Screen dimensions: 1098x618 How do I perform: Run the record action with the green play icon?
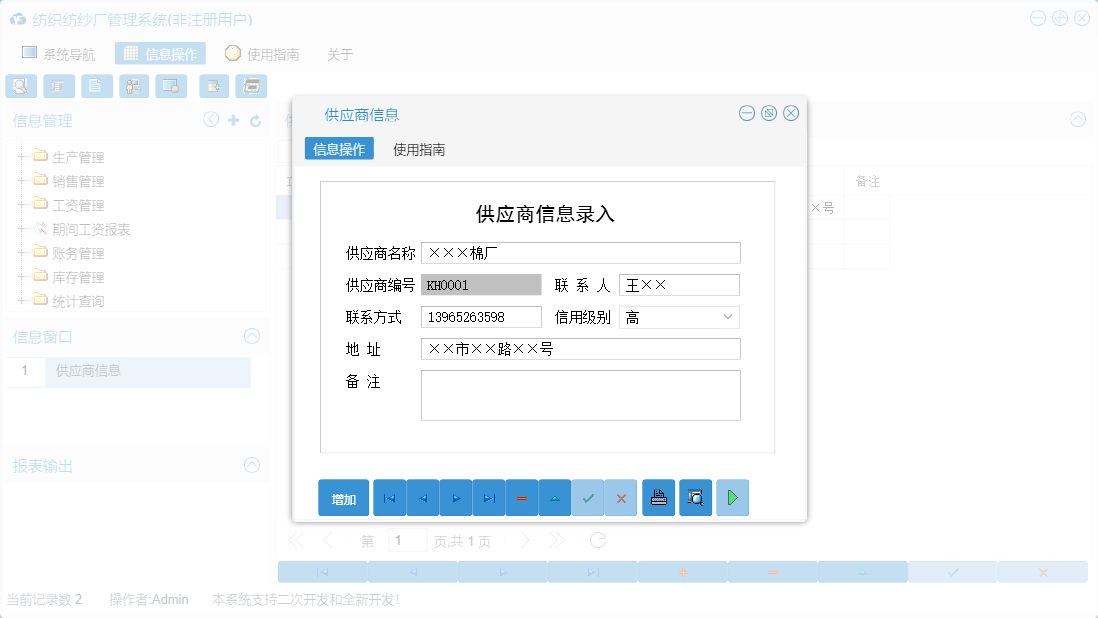point(732,497)
